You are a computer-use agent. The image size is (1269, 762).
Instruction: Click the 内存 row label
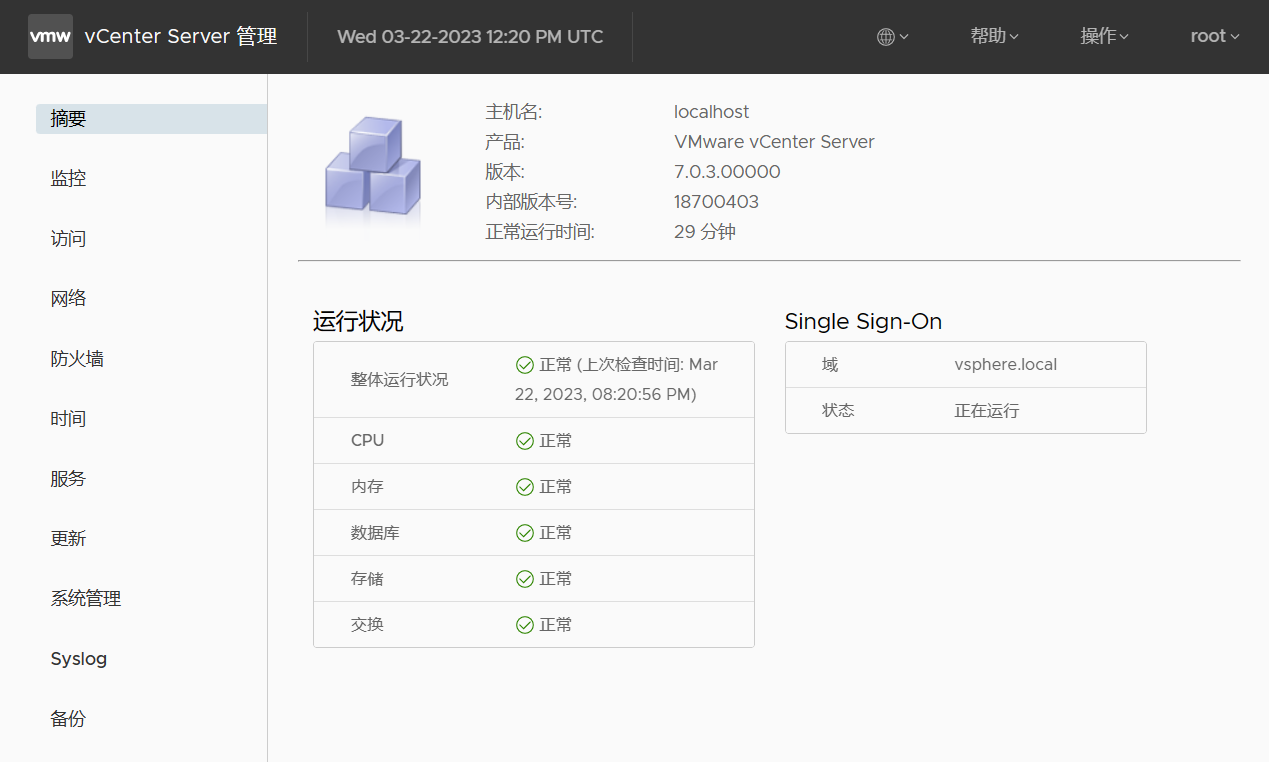click(367, 487)
